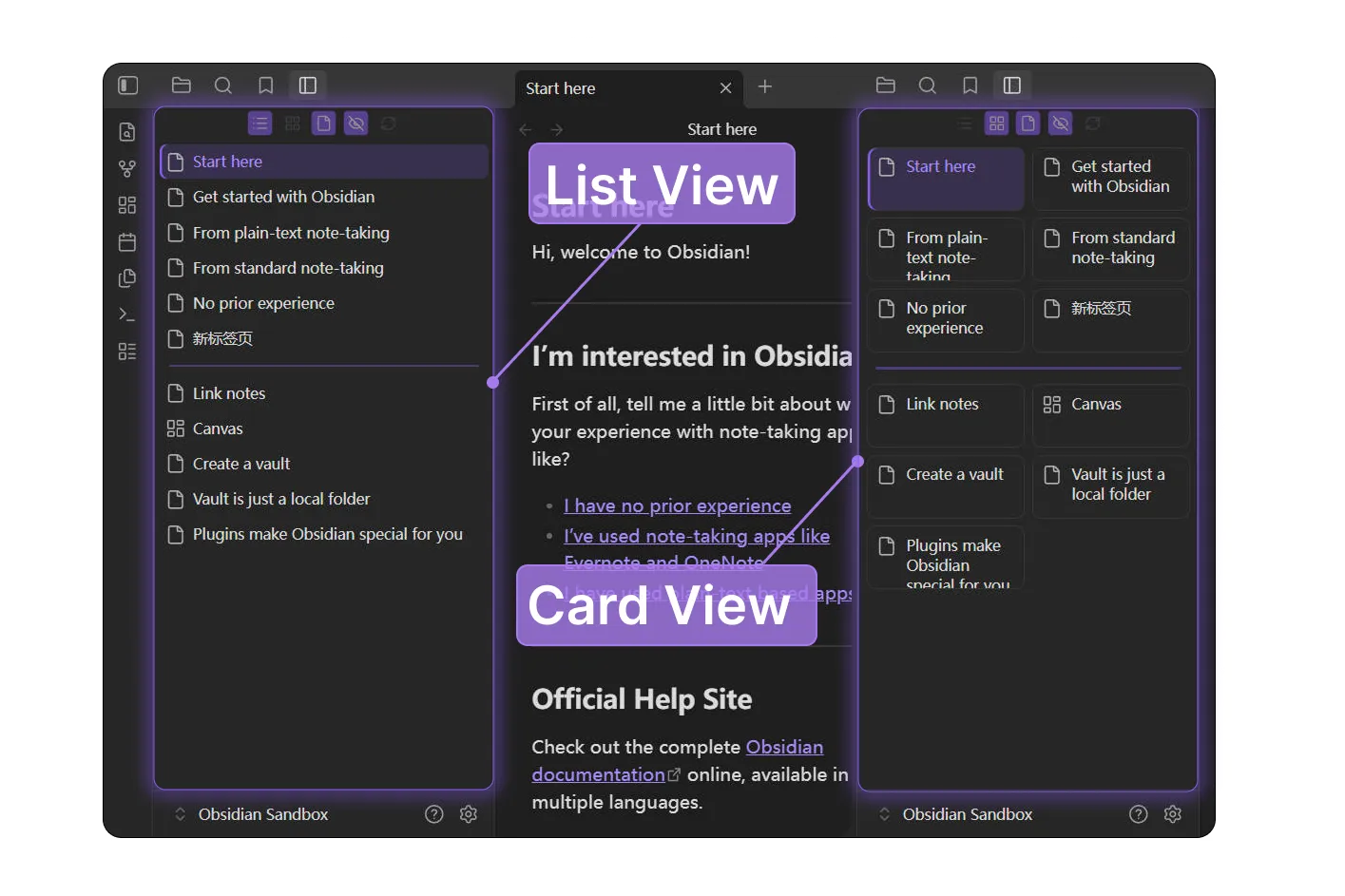Toggle the file icon button in the left panel toolbar
The width and height of the screenshot is (1345, 896).
(324, 124)
